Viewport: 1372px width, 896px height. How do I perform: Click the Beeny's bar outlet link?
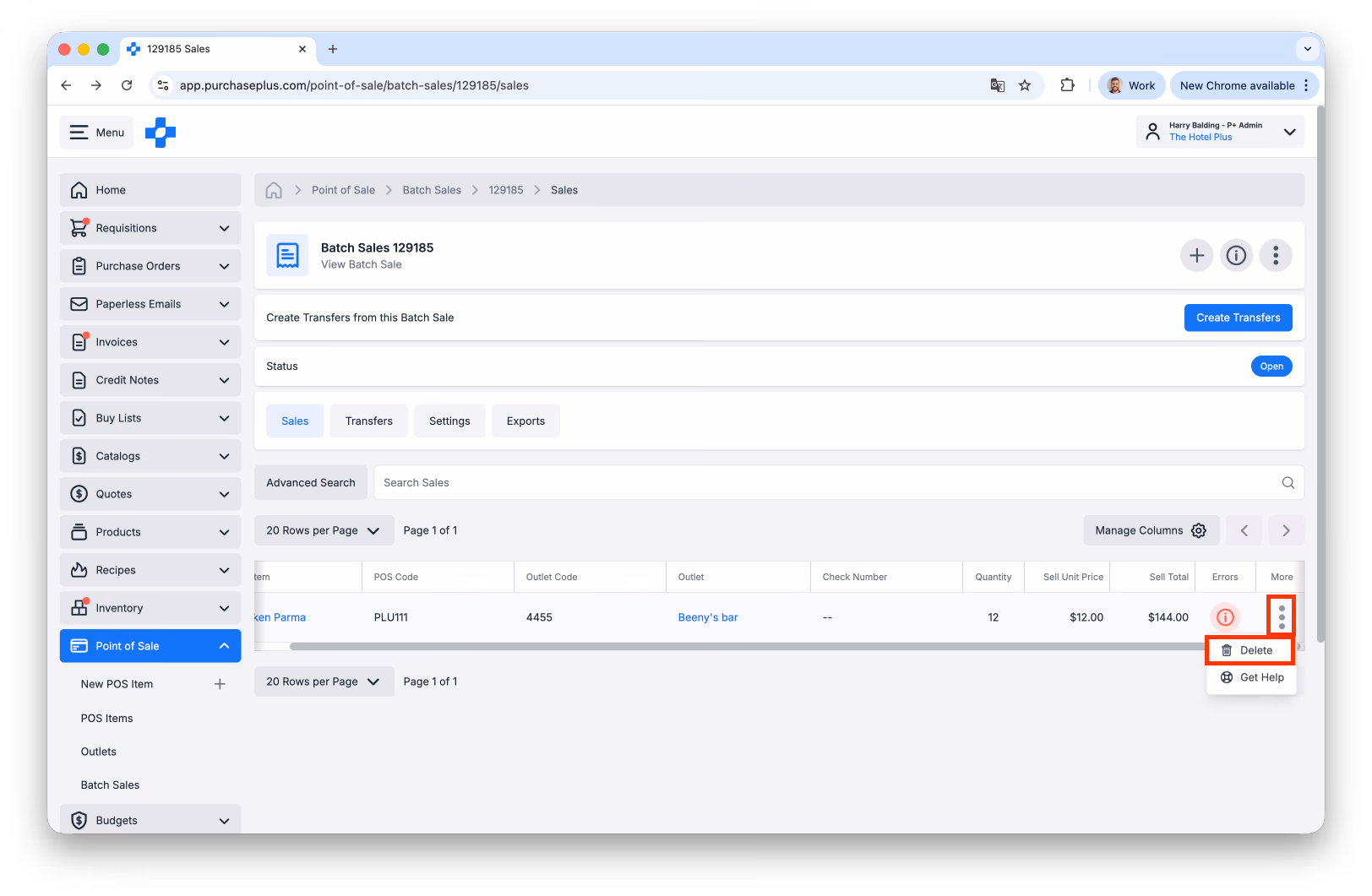pyautogui.click(x=708, y=617)
